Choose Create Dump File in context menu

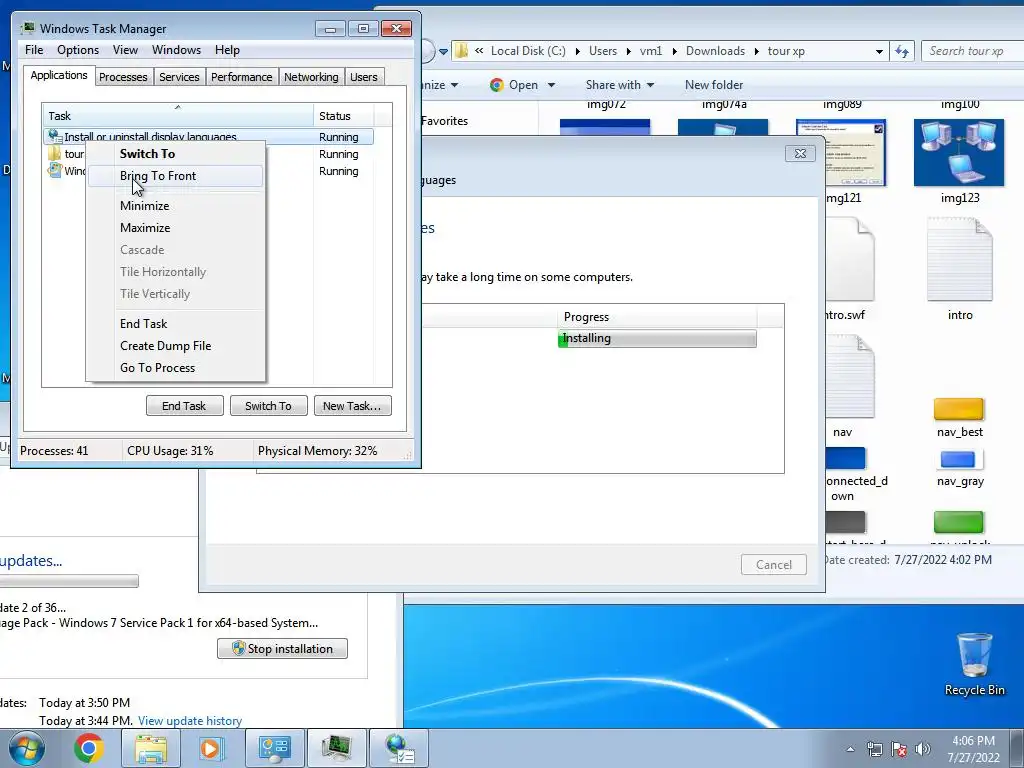click(x=175, y=346)
